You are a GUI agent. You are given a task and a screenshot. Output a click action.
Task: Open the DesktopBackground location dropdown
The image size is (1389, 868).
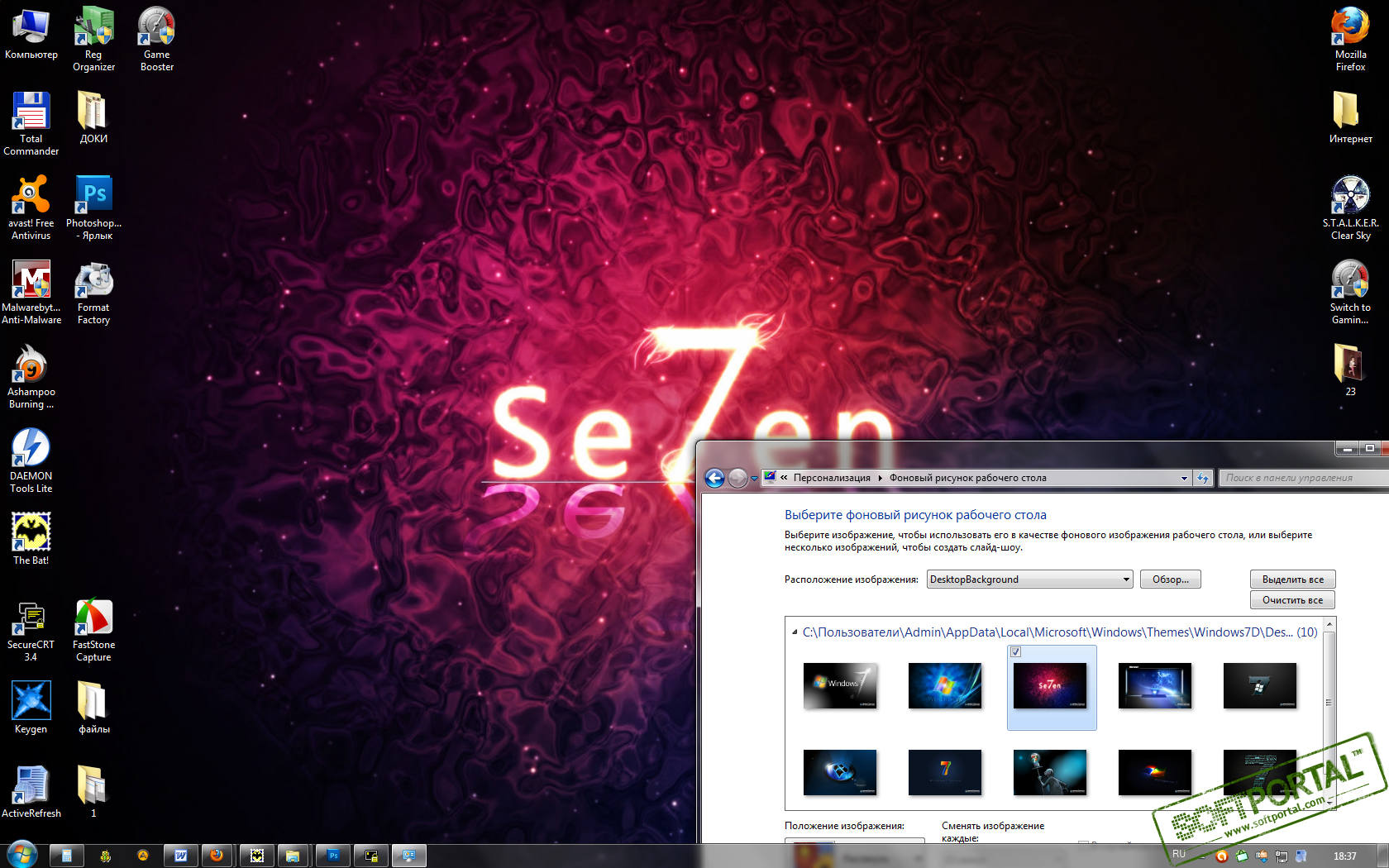point(1029,579)
